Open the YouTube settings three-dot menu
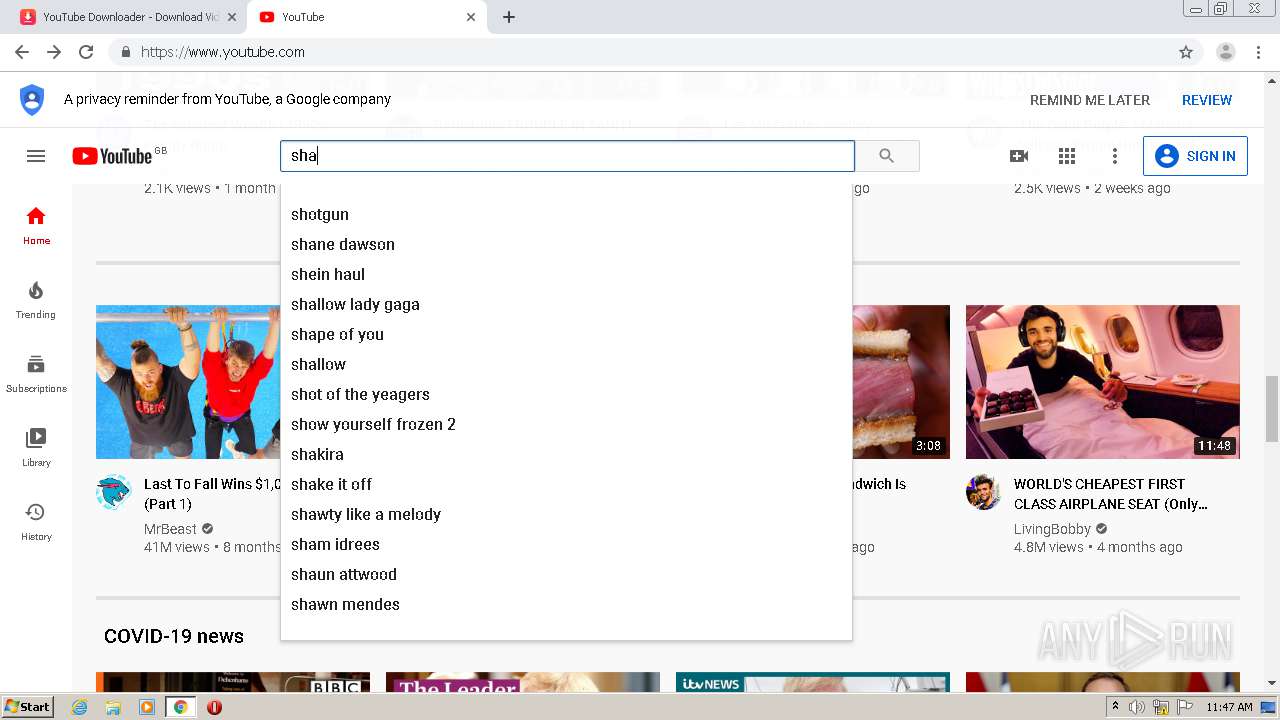 point(1115,156)
